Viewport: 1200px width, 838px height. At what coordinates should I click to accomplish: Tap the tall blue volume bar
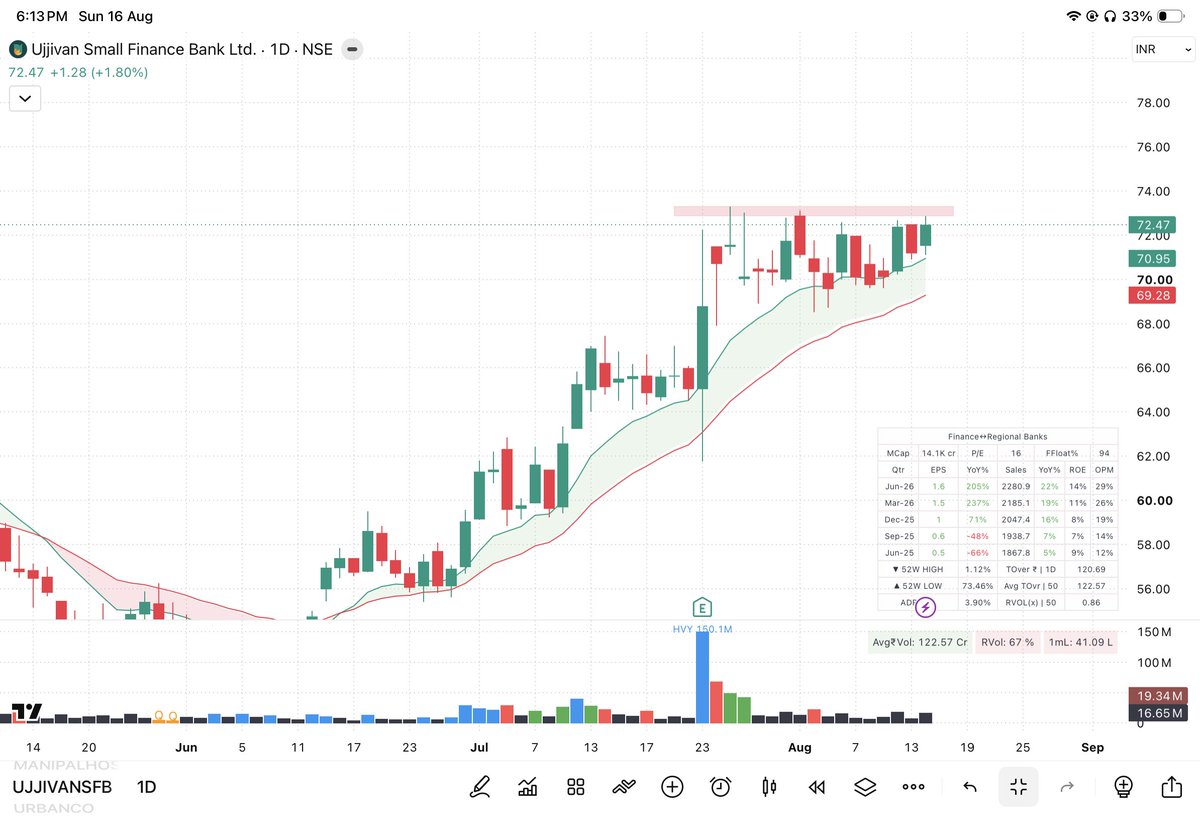[702, 677]
